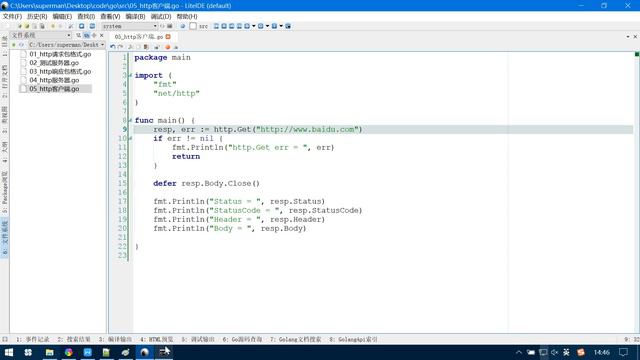Open the 7: Golang文档搜索 output tab
Viewport: 640px width, 360px height.
296,339
